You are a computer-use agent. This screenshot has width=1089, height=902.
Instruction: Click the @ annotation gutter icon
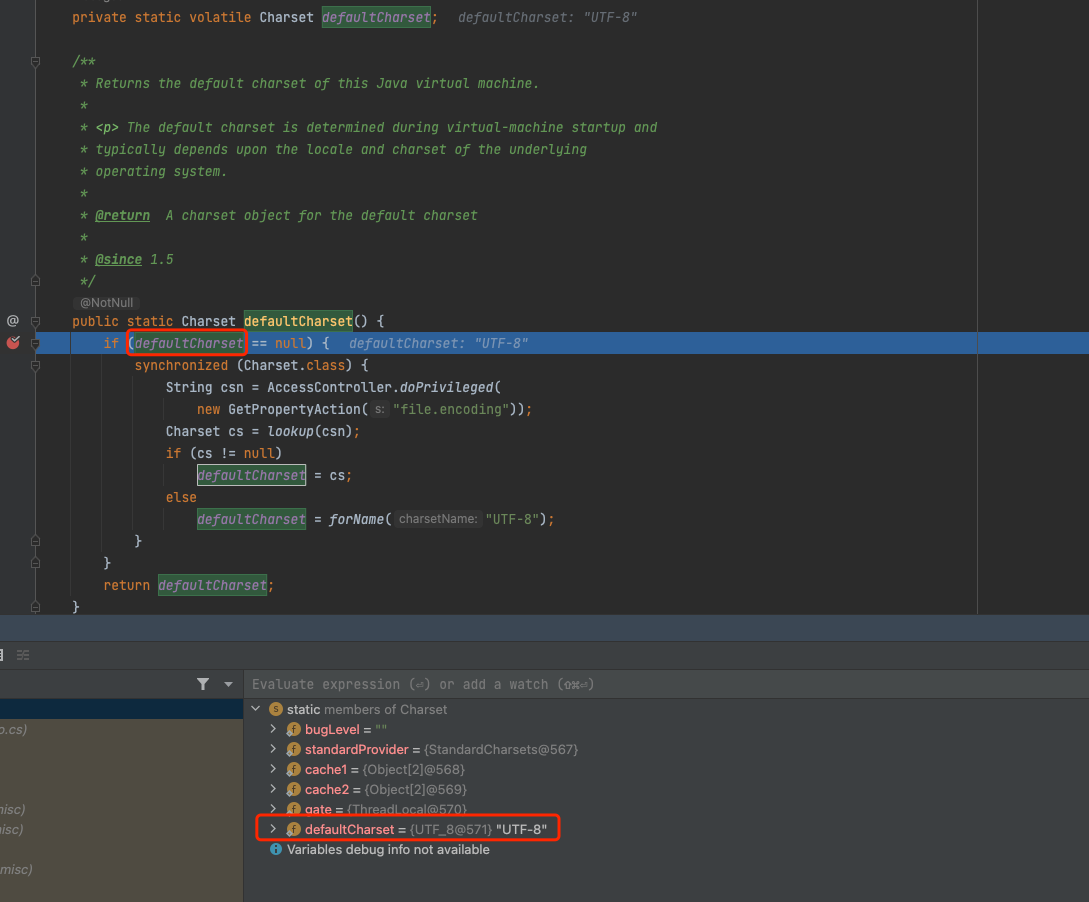pyautogui.click(x=13, y=321)
